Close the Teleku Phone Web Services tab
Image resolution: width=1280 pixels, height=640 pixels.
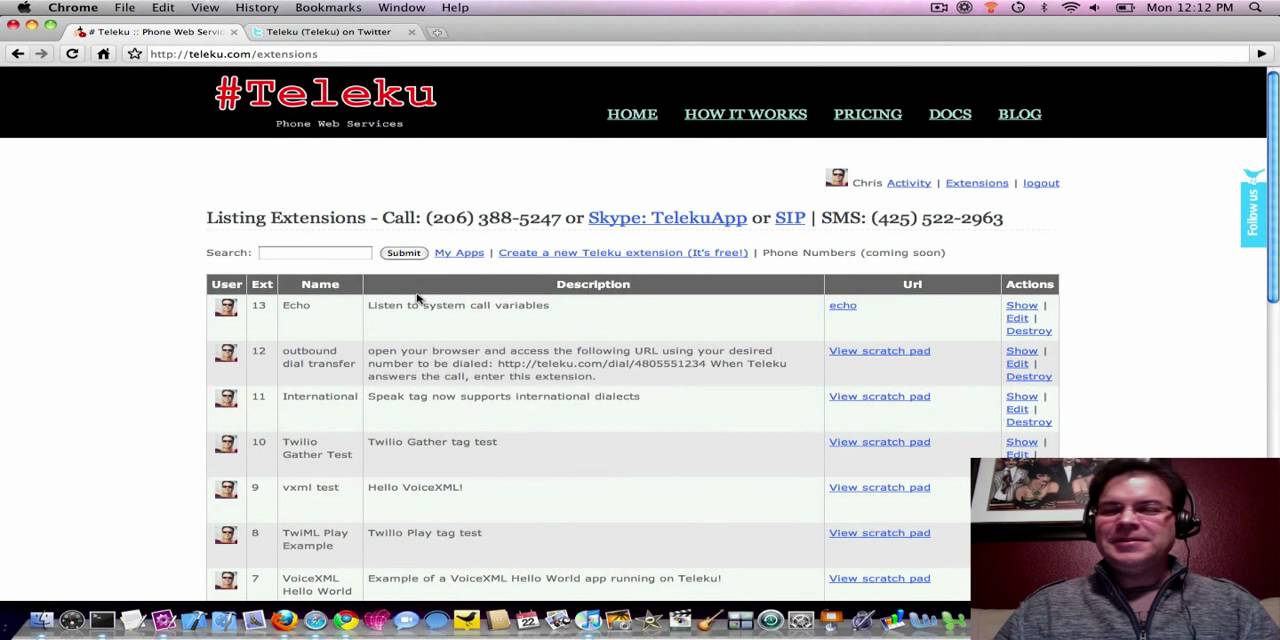click(234, 32)
